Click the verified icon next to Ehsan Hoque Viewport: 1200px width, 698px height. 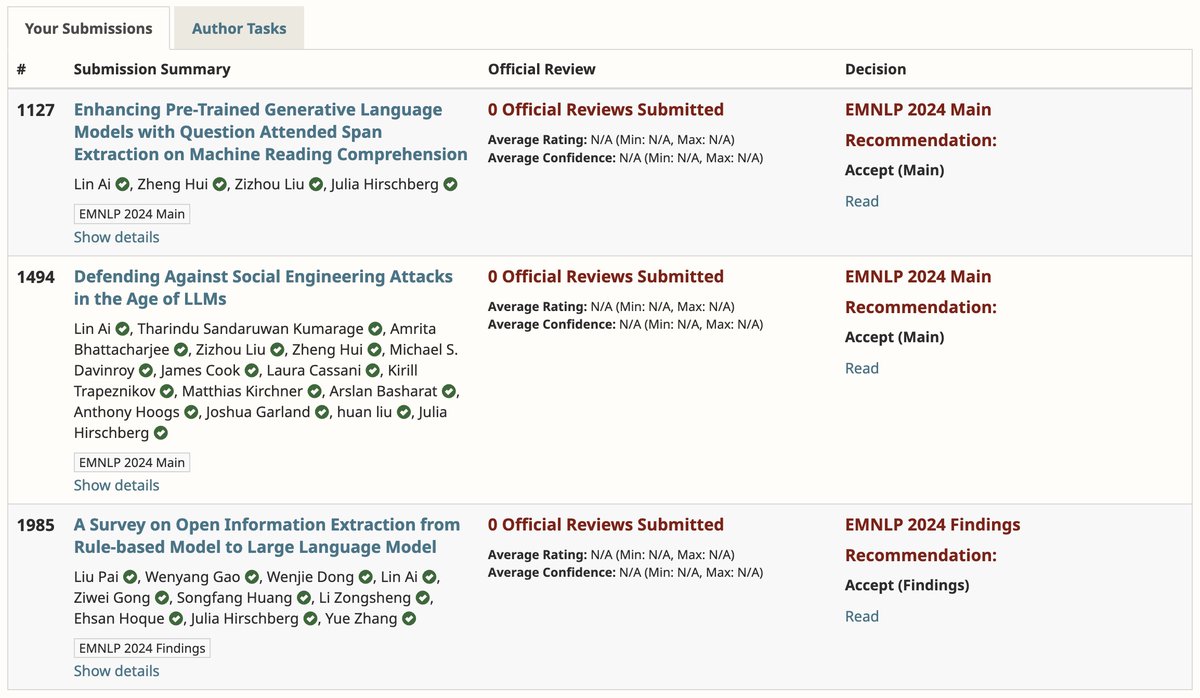(172, 618)
